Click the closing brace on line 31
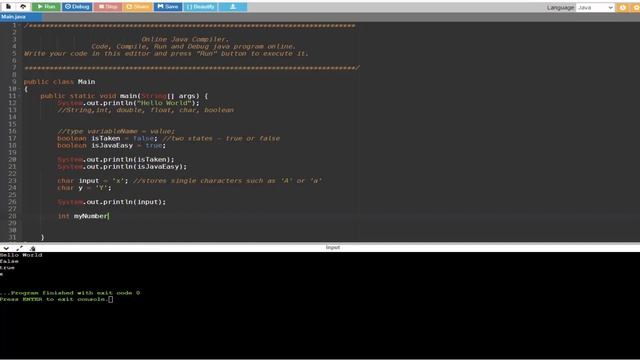Screen dimensions: 640x360 [42, 237]
